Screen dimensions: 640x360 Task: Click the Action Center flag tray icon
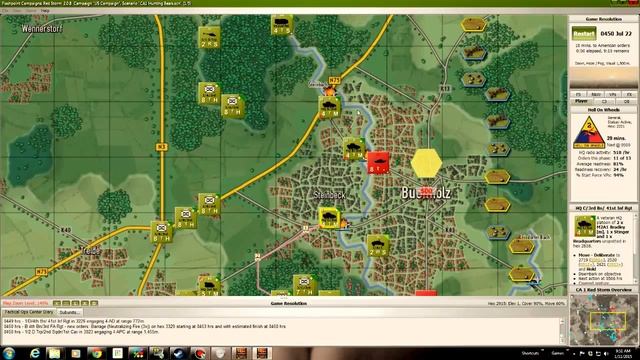click(582, 353)
